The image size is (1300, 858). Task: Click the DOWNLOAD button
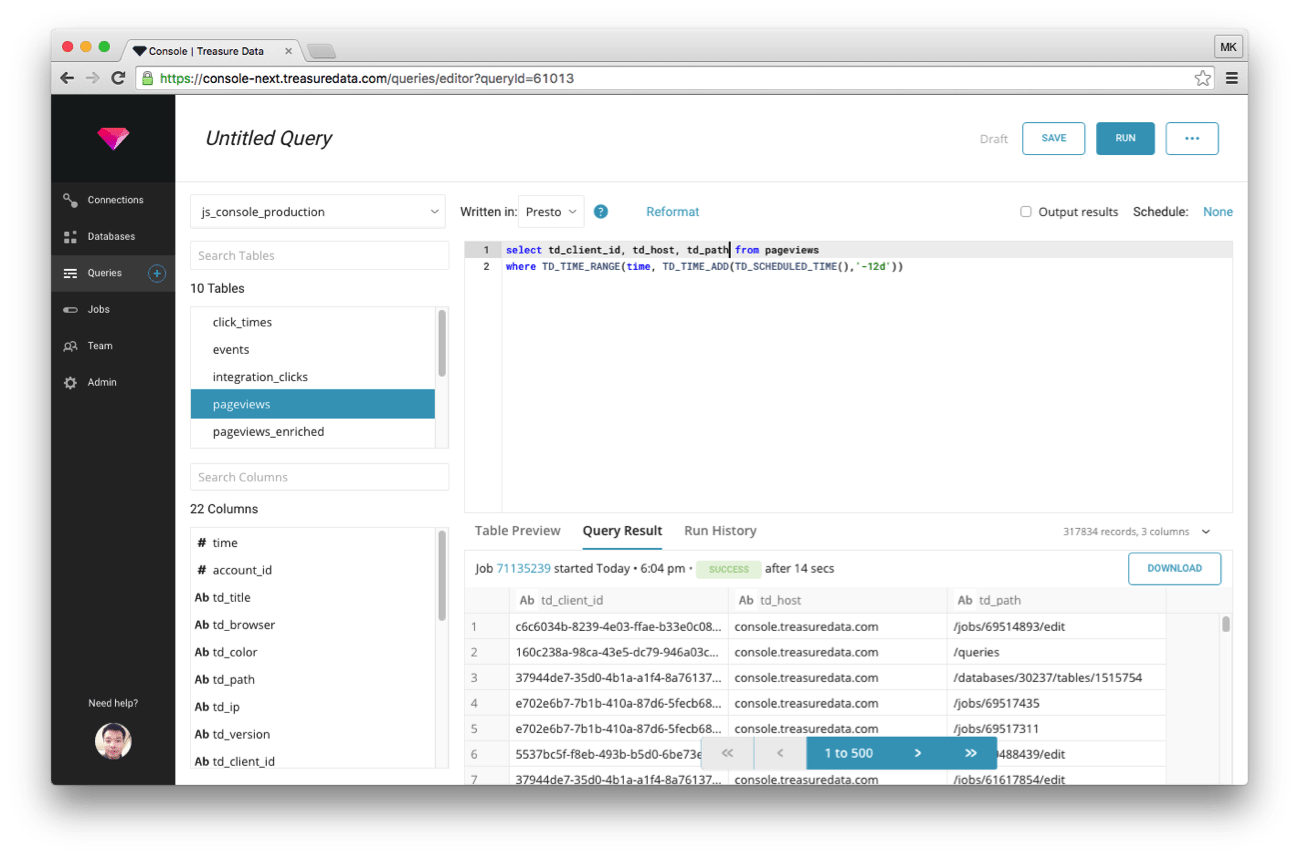tap(1175, 568)
